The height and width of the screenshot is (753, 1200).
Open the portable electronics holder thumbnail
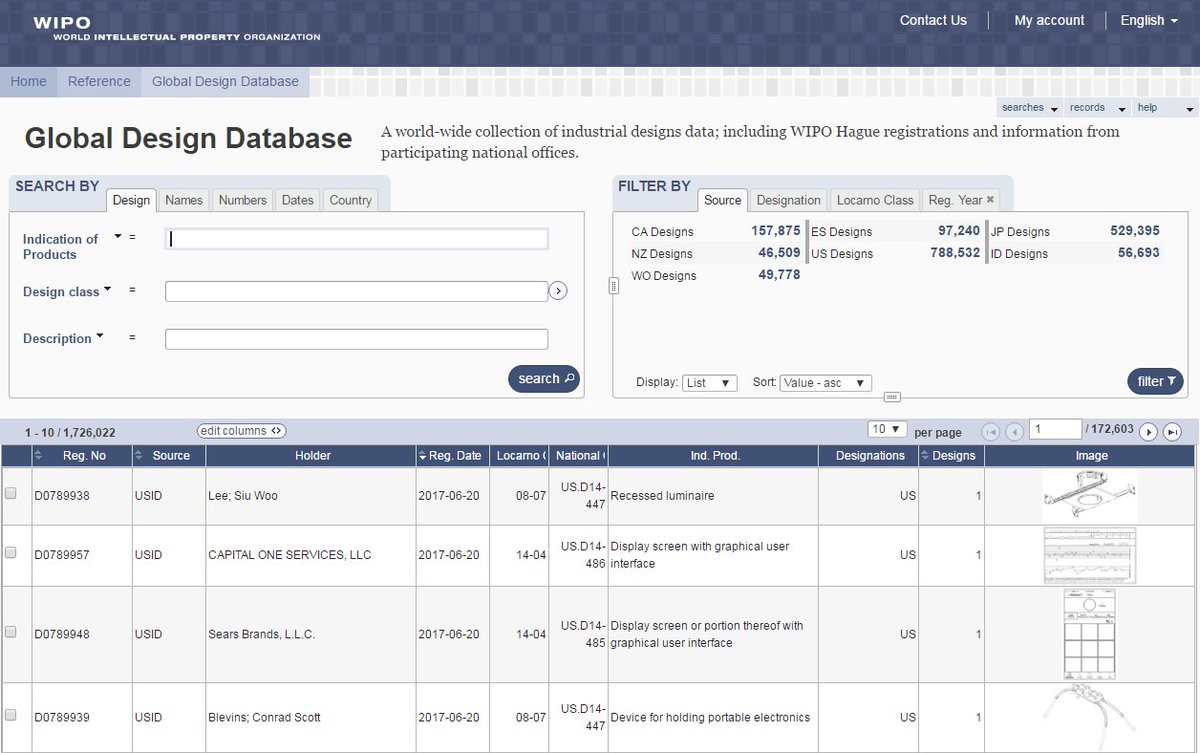coord(1090,717)
